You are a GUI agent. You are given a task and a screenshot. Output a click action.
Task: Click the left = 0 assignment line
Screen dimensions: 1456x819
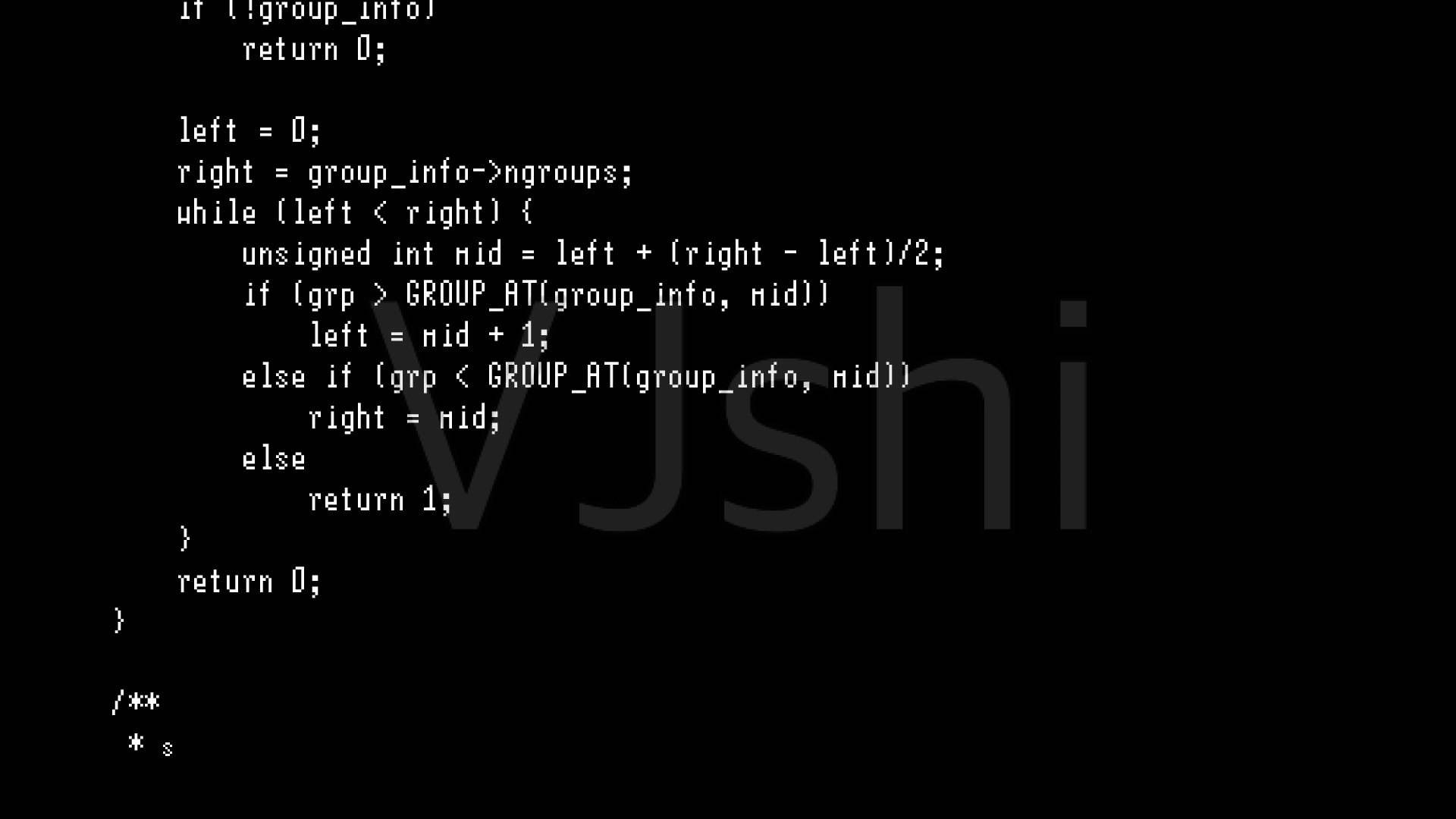[248, 131]
